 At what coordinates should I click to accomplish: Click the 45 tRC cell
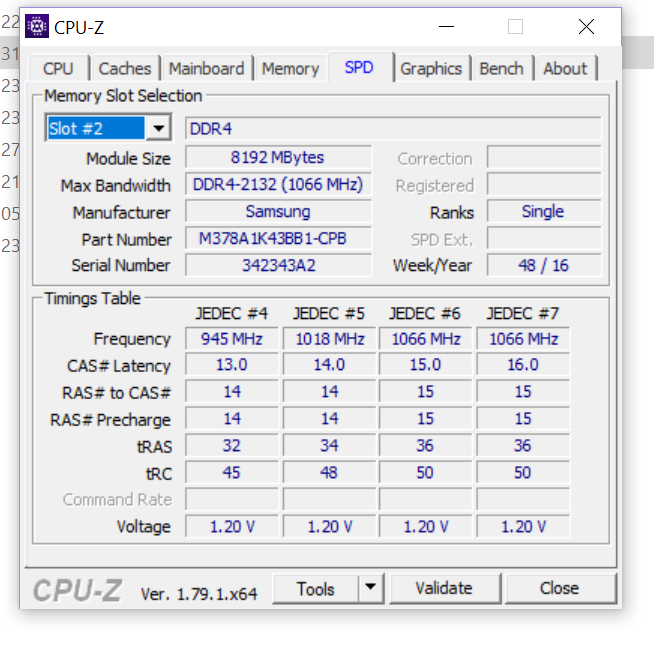coord(232,473)
